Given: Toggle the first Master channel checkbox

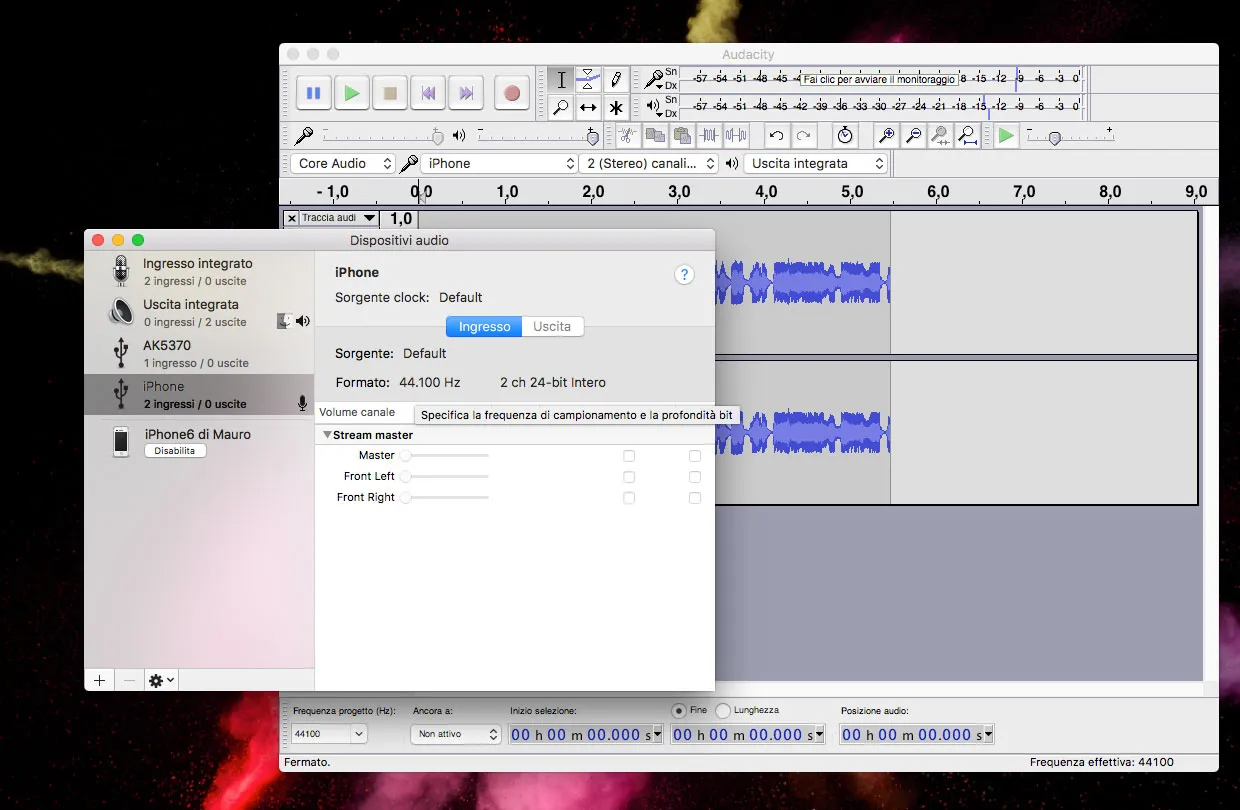Looking at the screenshot, I should tap(629, 456).
